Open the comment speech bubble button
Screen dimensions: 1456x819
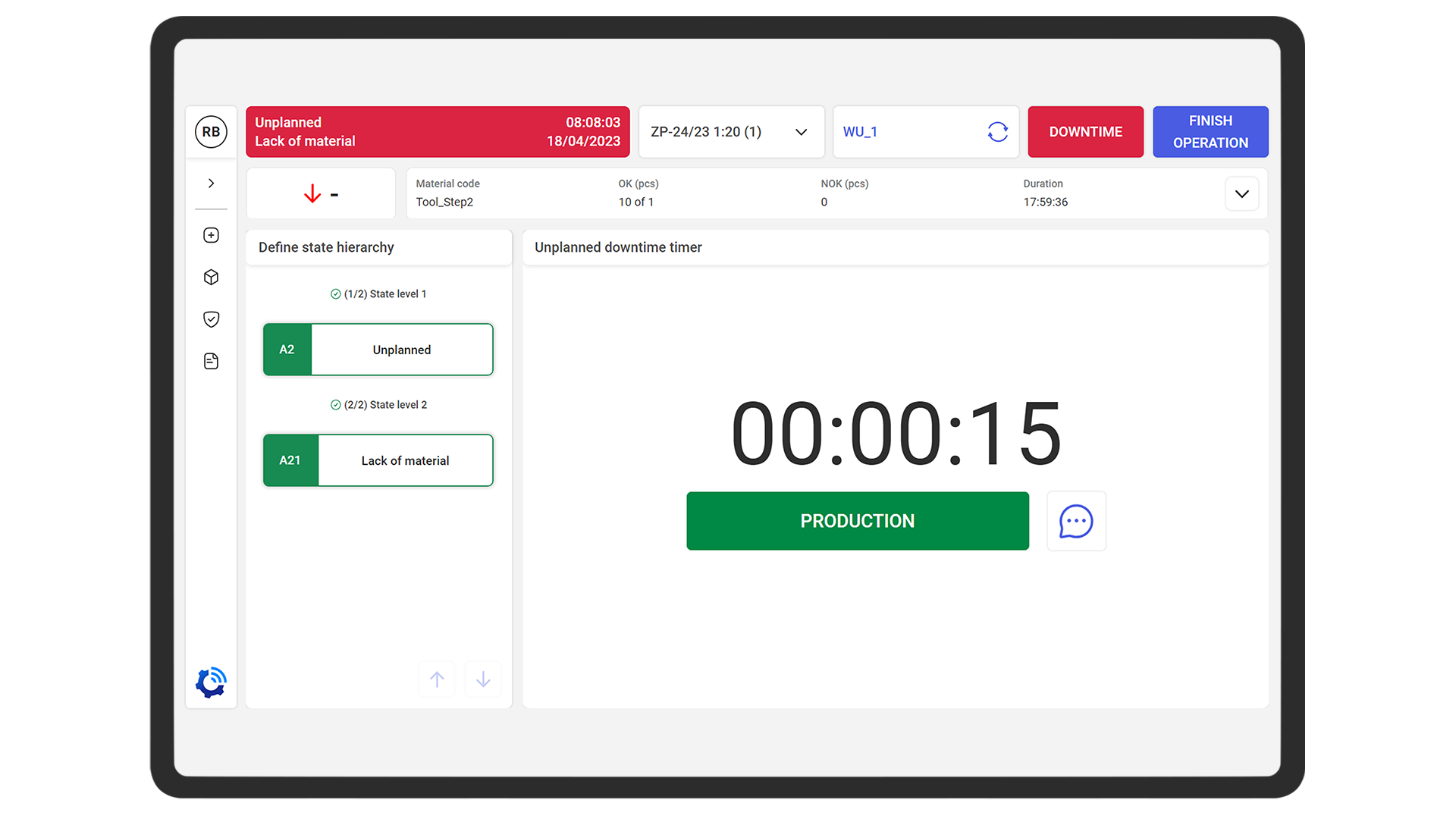click(x=1075, y=521)
